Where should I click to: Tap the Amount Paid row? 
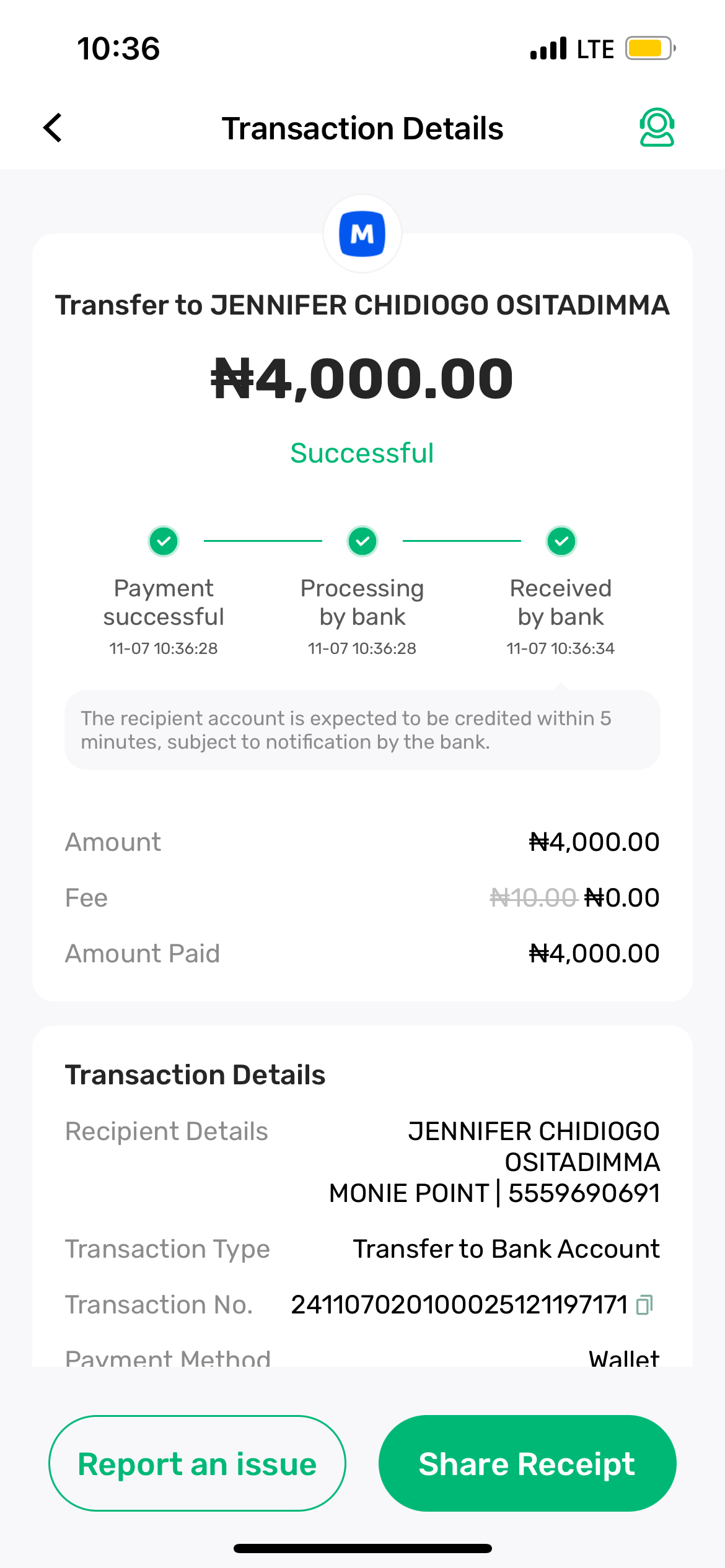[x=362, y=954]
